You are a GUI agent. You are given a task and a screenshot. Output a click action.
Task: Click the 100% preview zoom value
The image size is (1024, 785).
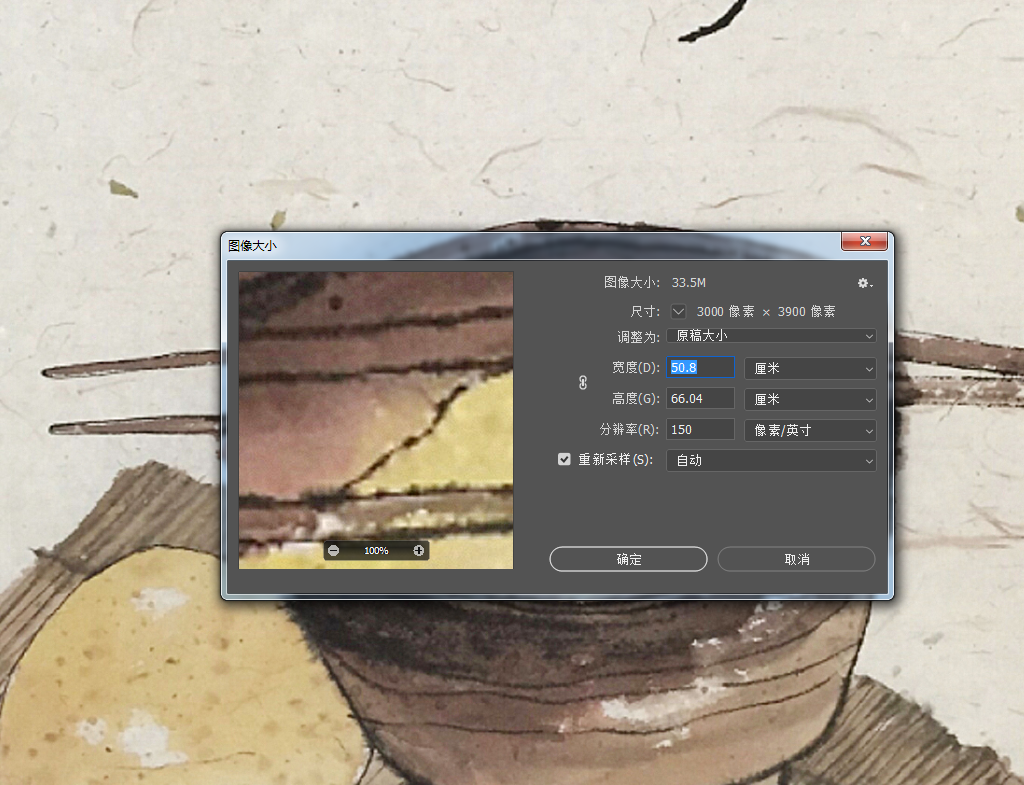(x=376, y=551)
